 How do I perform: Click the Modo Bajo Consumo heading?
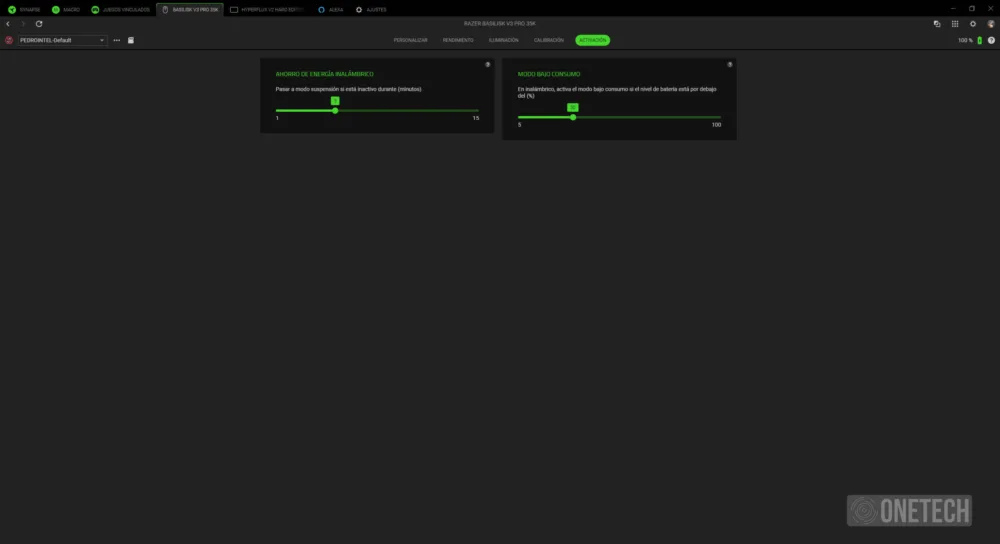click(x=549, y=74)
